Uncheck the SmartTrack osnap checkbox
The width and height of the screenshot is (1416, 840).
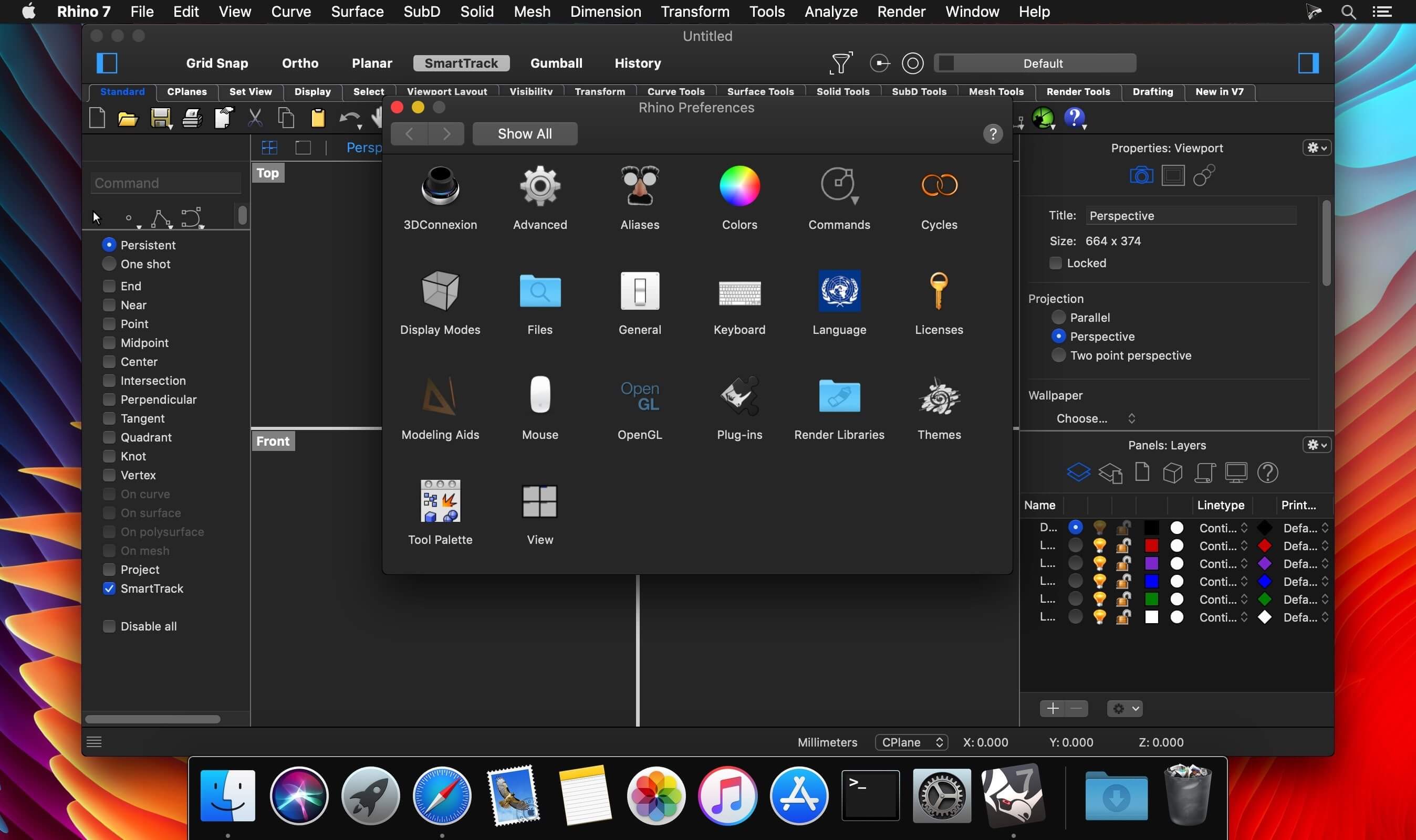click(x=109, y=589)
